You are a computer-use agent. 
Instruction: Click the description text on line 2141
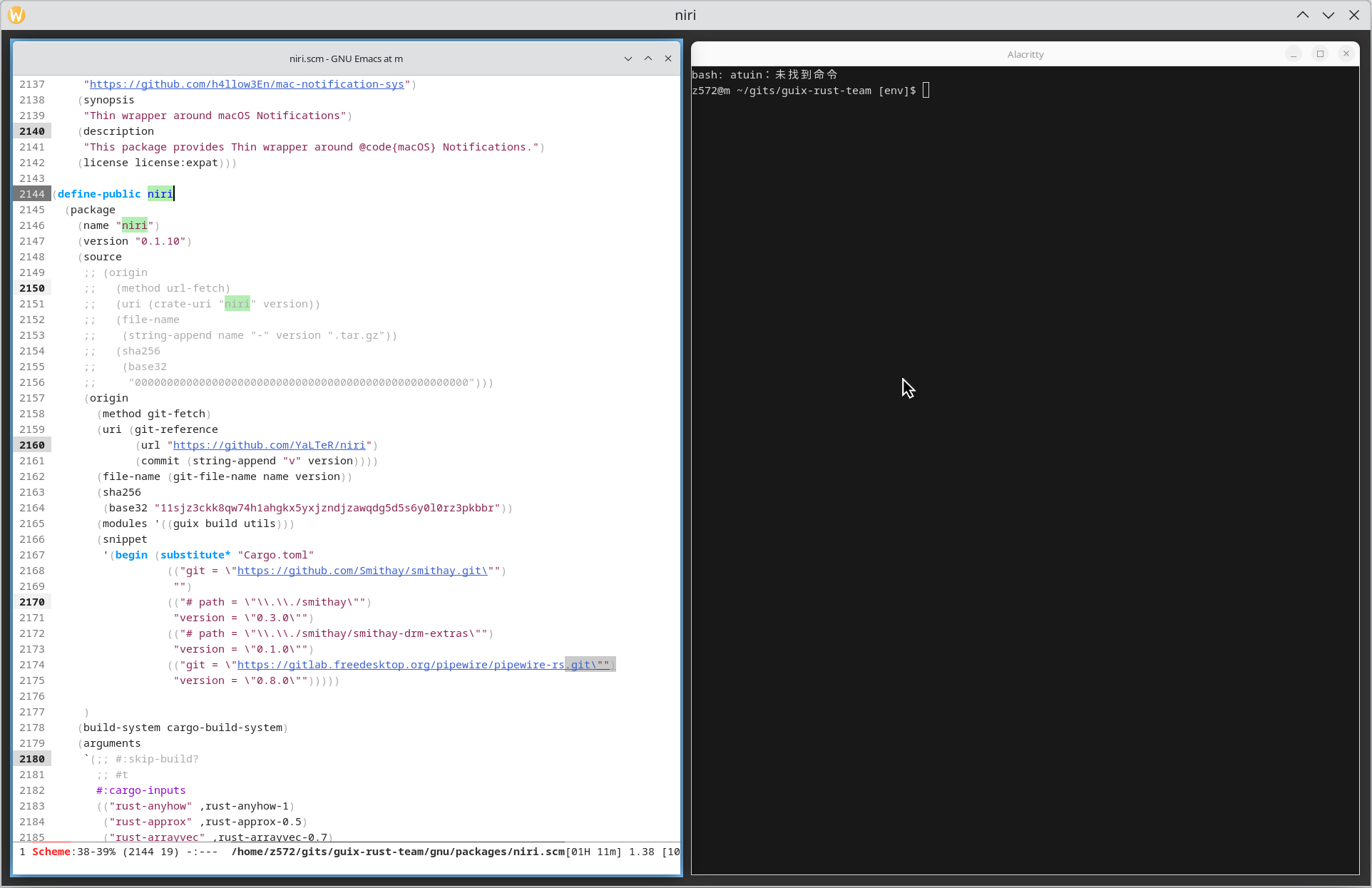(x=311, y=147)
